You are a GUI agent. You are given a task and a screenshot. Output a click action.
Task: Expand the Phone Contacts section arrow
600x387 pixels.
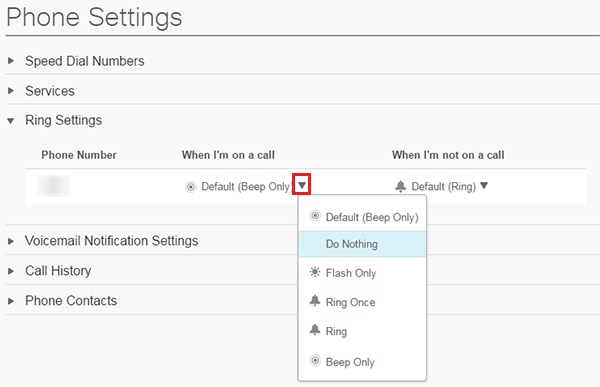(11, 301)
